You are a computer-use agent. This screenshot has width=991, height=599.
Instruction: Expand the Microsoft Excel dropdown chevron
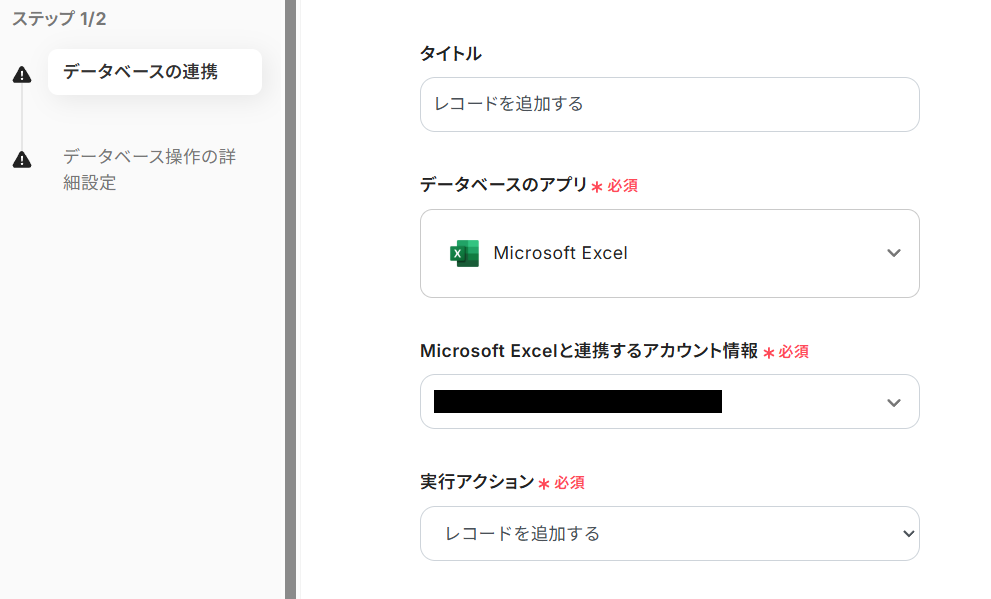tap(893, 253)
